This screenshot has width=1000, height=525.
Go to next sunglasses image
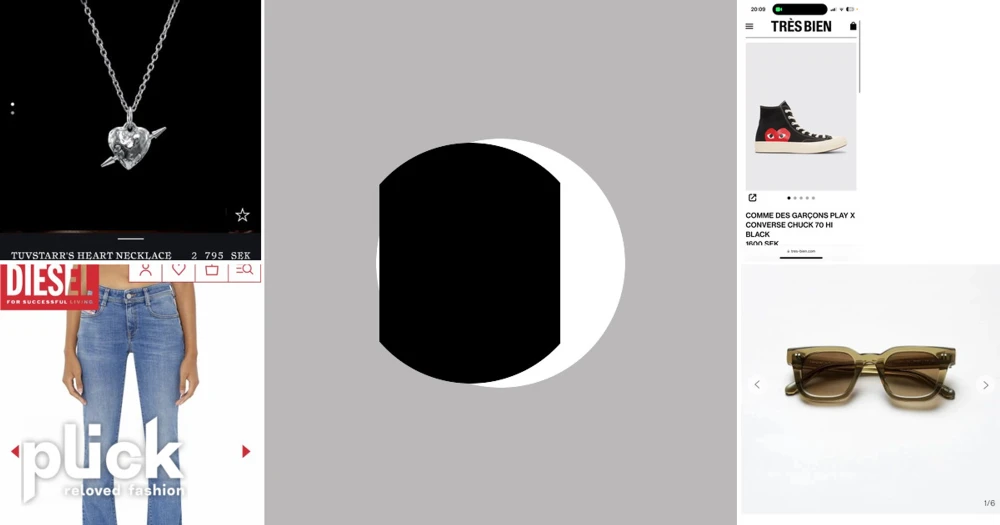click(985, 385)
